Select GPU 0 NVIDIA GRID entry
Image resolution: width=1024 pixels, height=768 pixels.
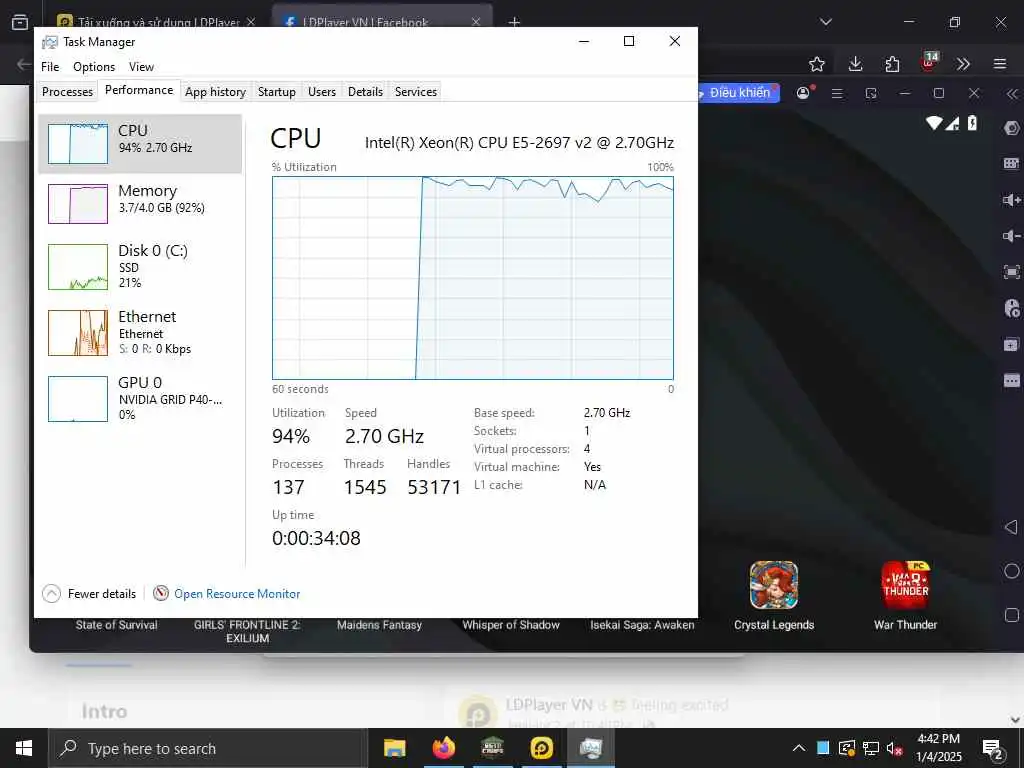pyautogui.click(x=140, y=398)
